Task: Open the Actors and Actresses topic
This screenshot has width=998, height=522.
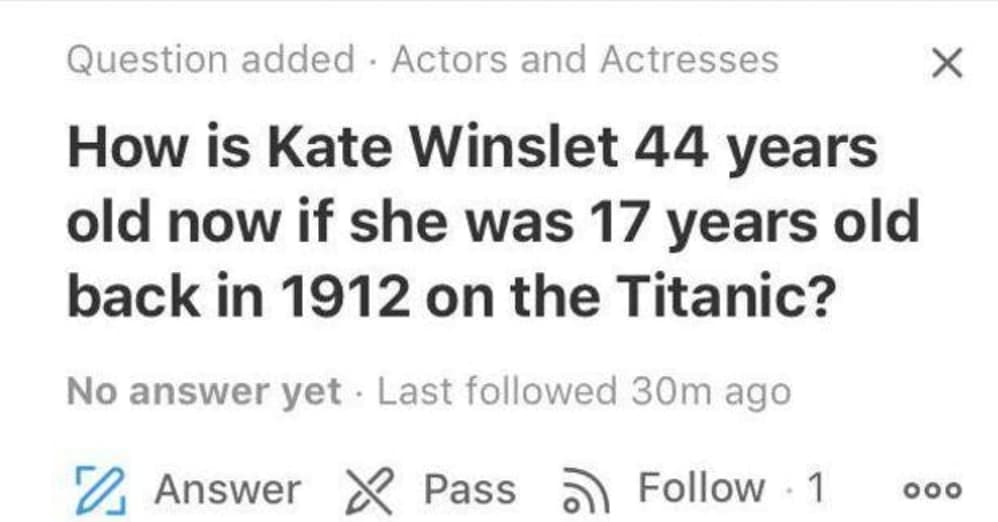Action: tap(584, 60)
